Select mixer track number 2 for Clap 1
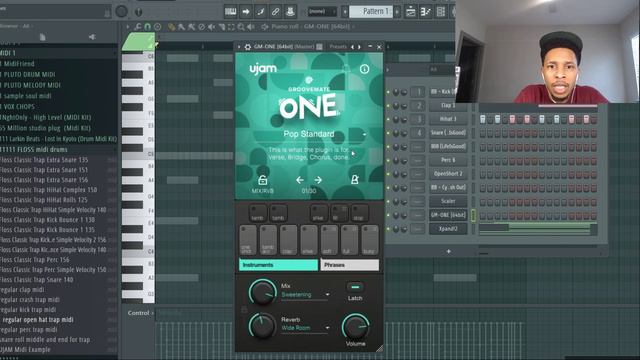Screen dimensions: 640x360 point(418,106)
